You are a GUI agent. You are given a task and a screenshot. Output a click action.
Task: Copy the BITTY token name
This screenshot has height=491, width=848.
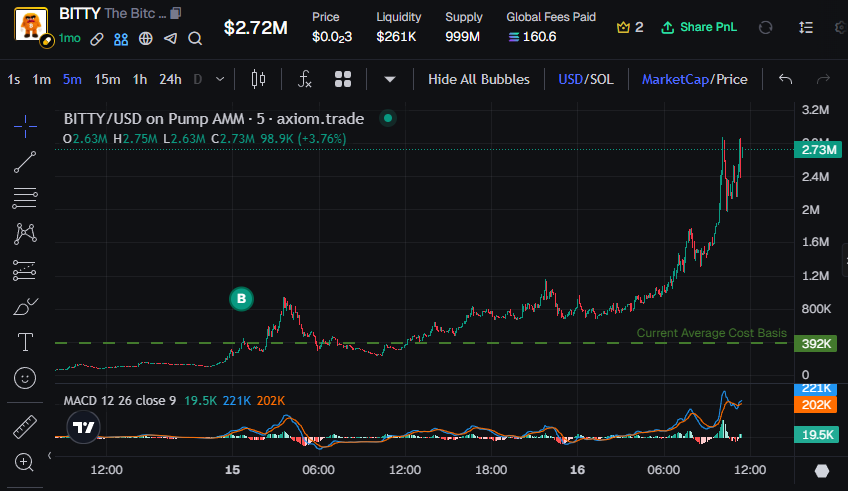(x=176, y=14)
